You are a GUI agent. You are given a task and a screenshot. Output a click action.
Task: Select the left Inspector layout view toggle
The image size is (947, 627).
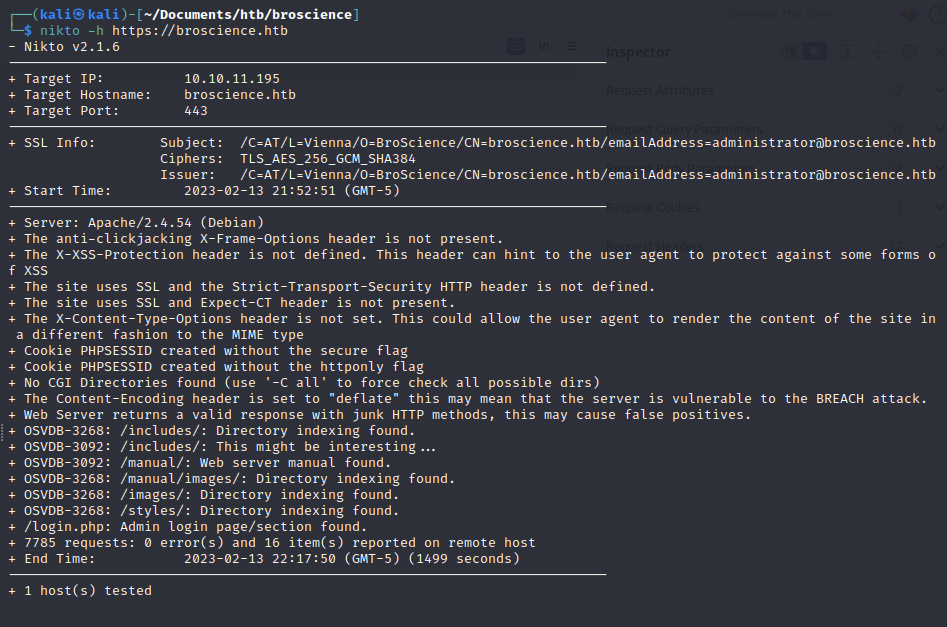click(x=789, y=51)
